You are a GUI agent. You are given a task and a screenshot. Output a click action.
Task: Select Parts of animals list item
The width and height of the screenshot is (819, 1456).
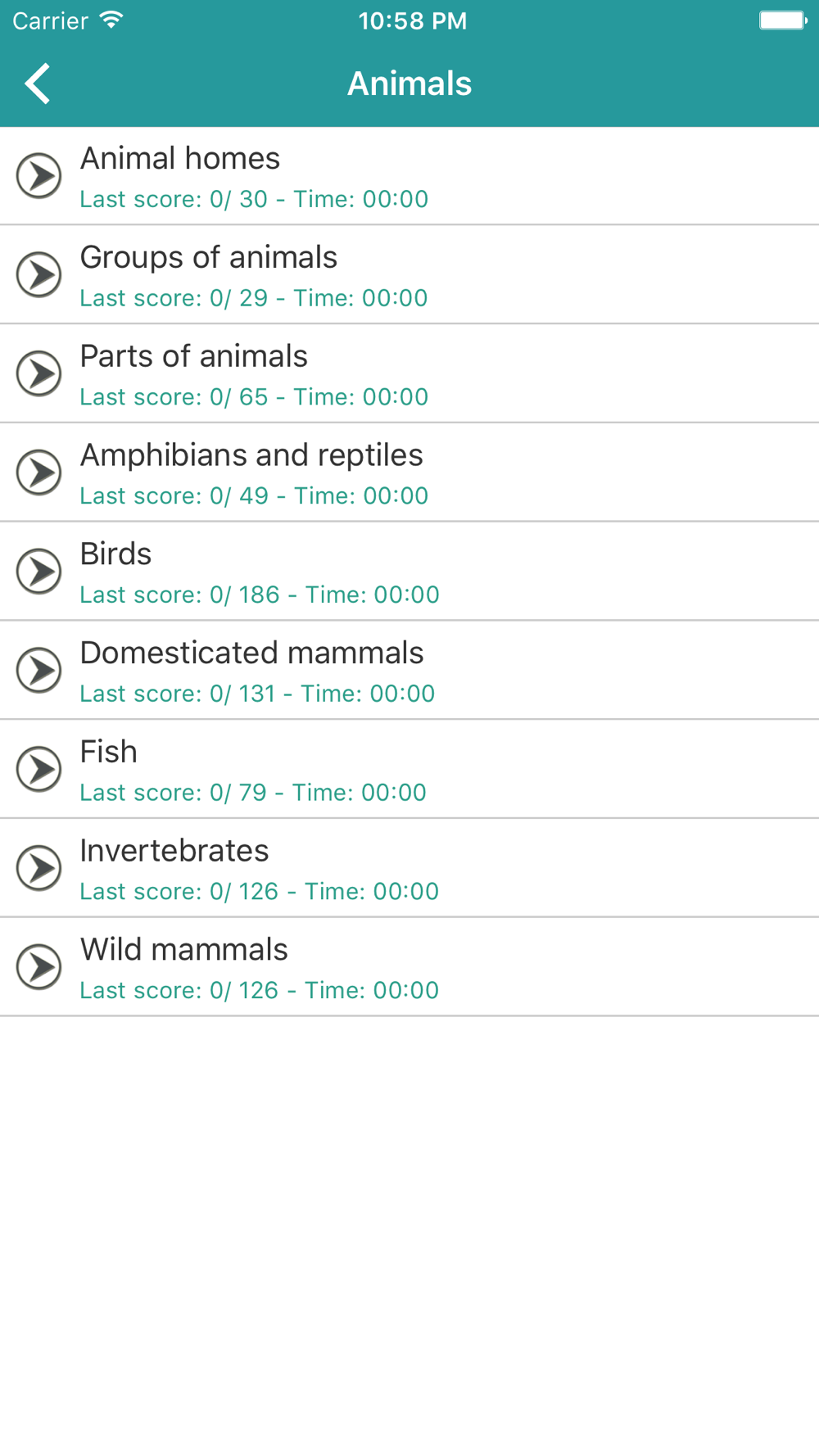[409, 373]
